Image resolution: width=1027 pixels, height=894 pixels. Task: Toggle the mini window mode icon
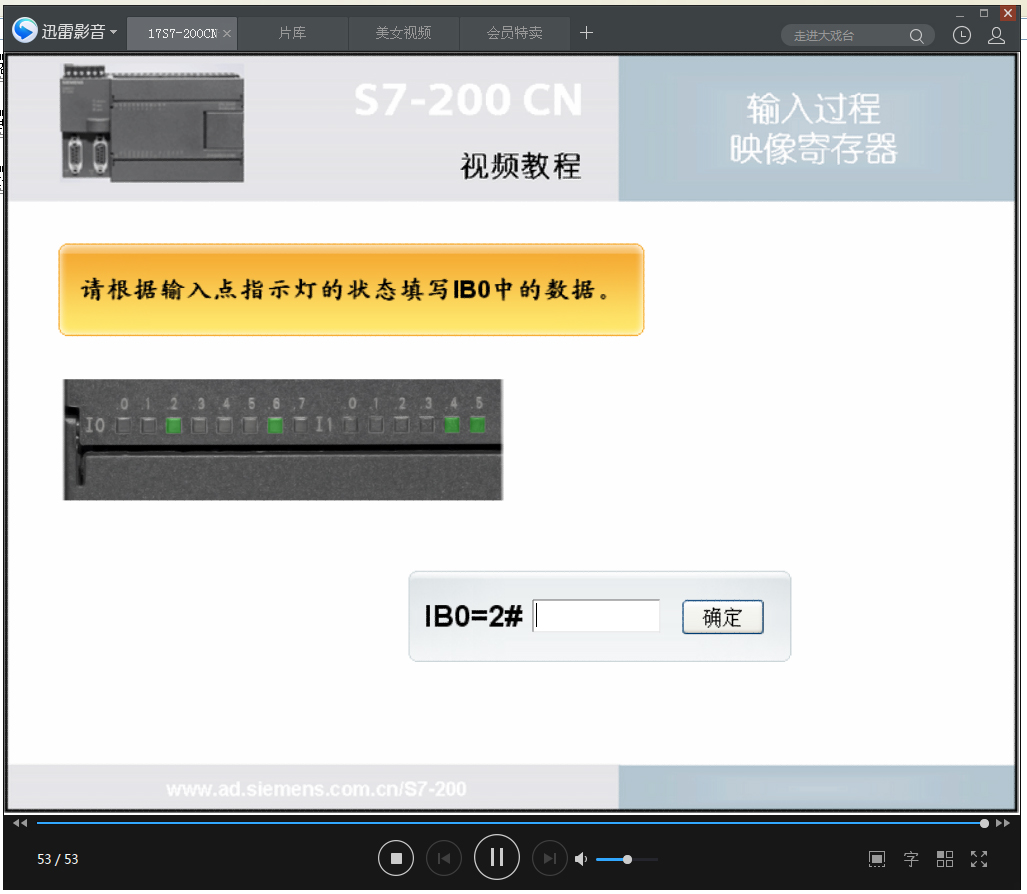[x=877, y=859]
